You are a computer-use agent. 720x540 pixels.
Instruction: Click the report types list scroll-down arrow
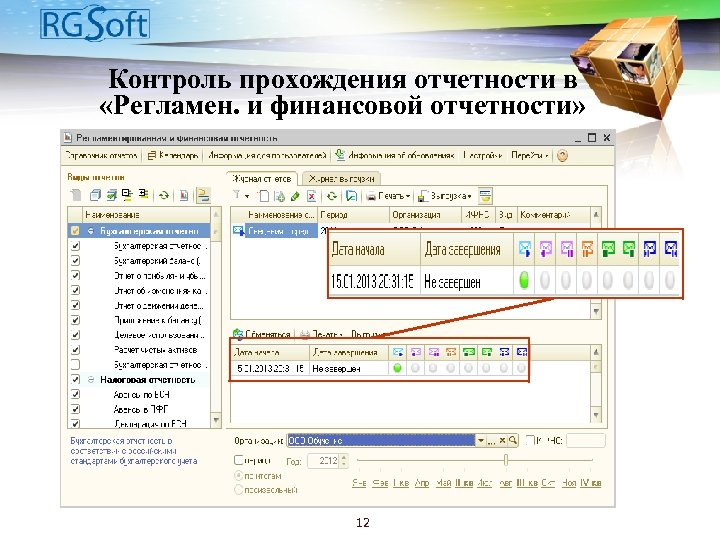(216, 420)
